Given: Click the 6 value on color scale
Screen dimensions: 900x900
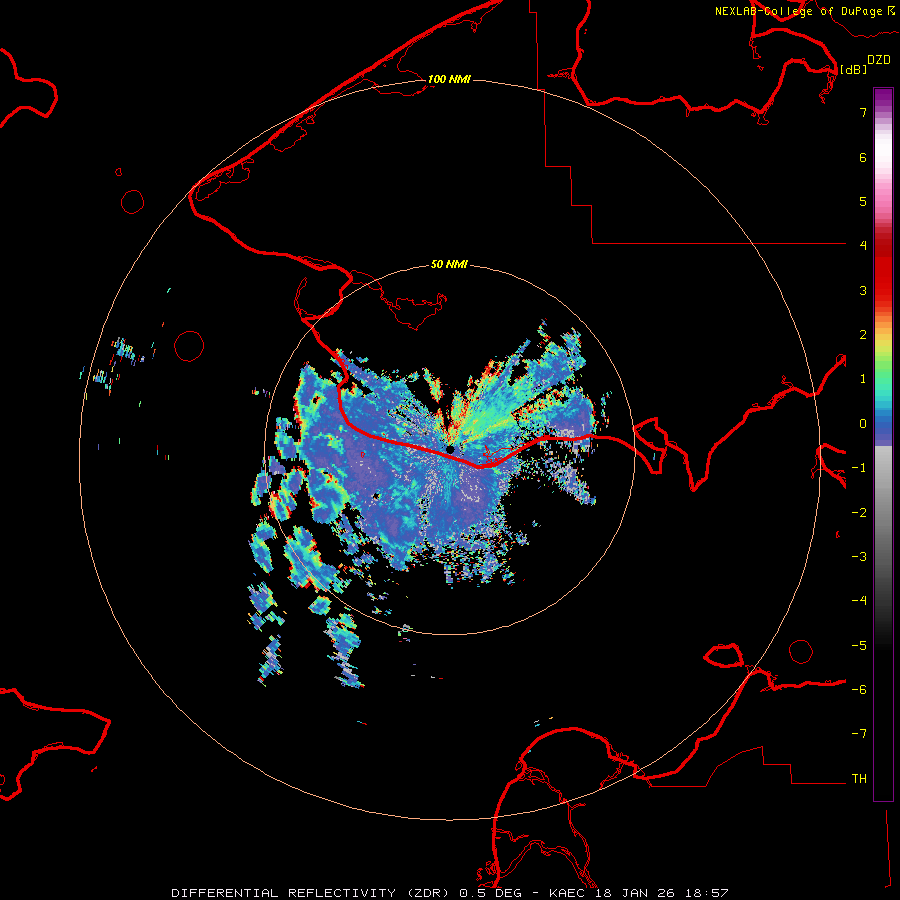Looking at the screenshot, I should point(863,157).
